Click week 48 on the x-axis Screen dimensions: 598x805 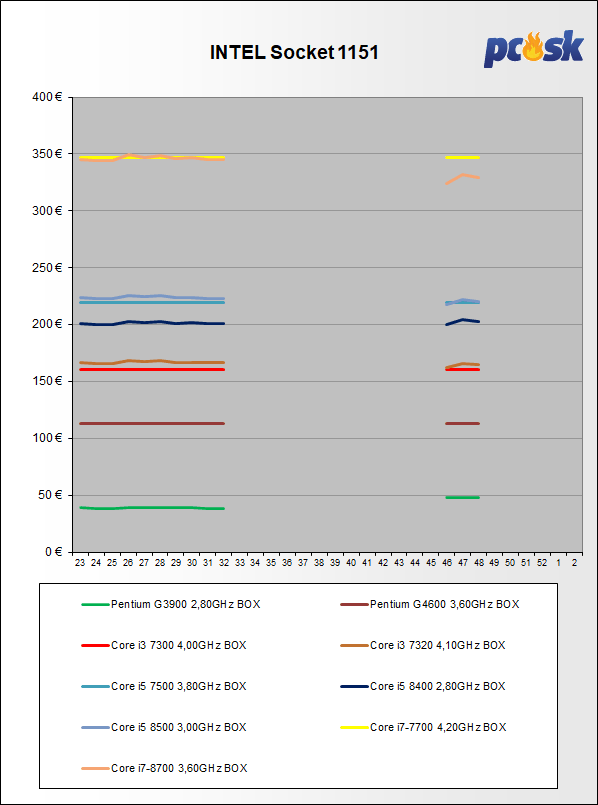tap(478, 563)
